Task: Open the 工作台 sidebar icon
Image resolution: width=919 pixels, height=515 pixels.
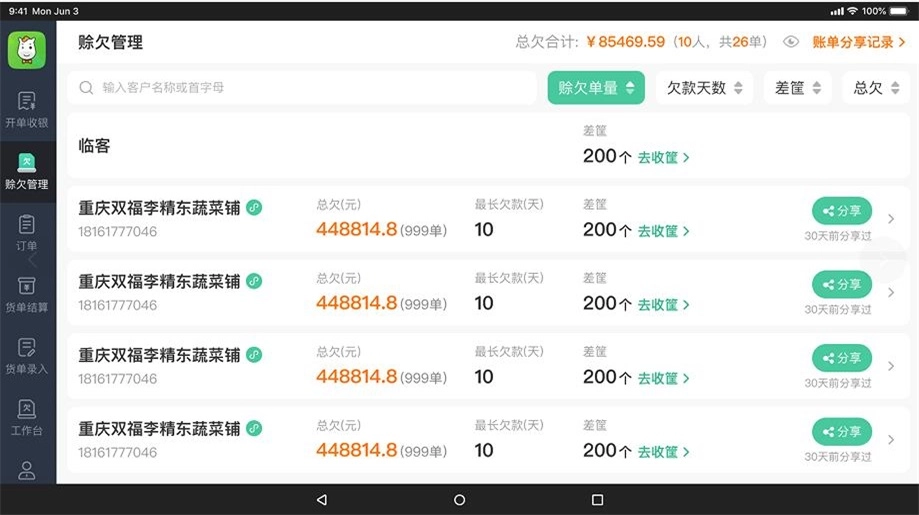Action: pos(27,417)
